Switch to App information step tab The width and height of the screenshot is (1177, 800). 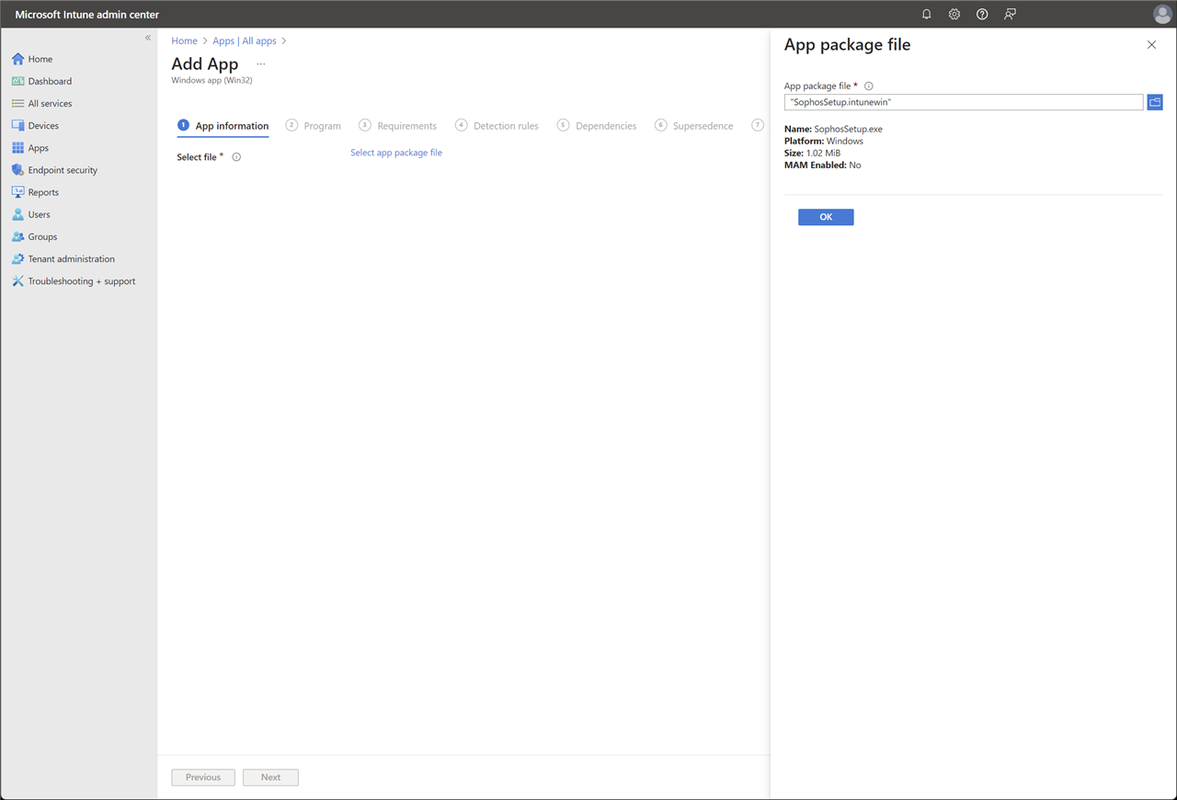[x=223, y=125]
